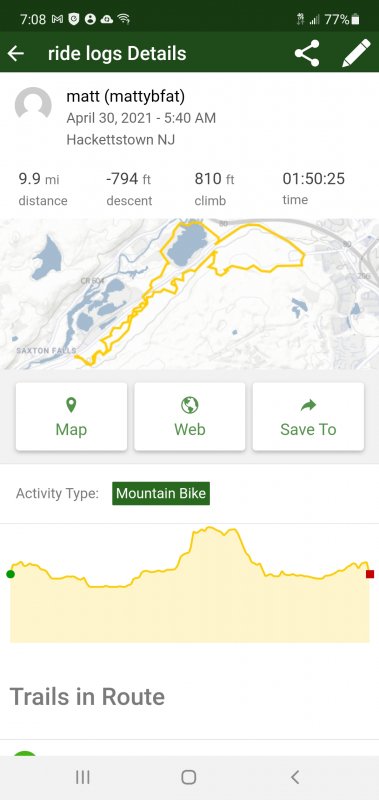379x800 pixels.
Task: Tap the green start marker on elevation chart
Action: coord(10,574)
